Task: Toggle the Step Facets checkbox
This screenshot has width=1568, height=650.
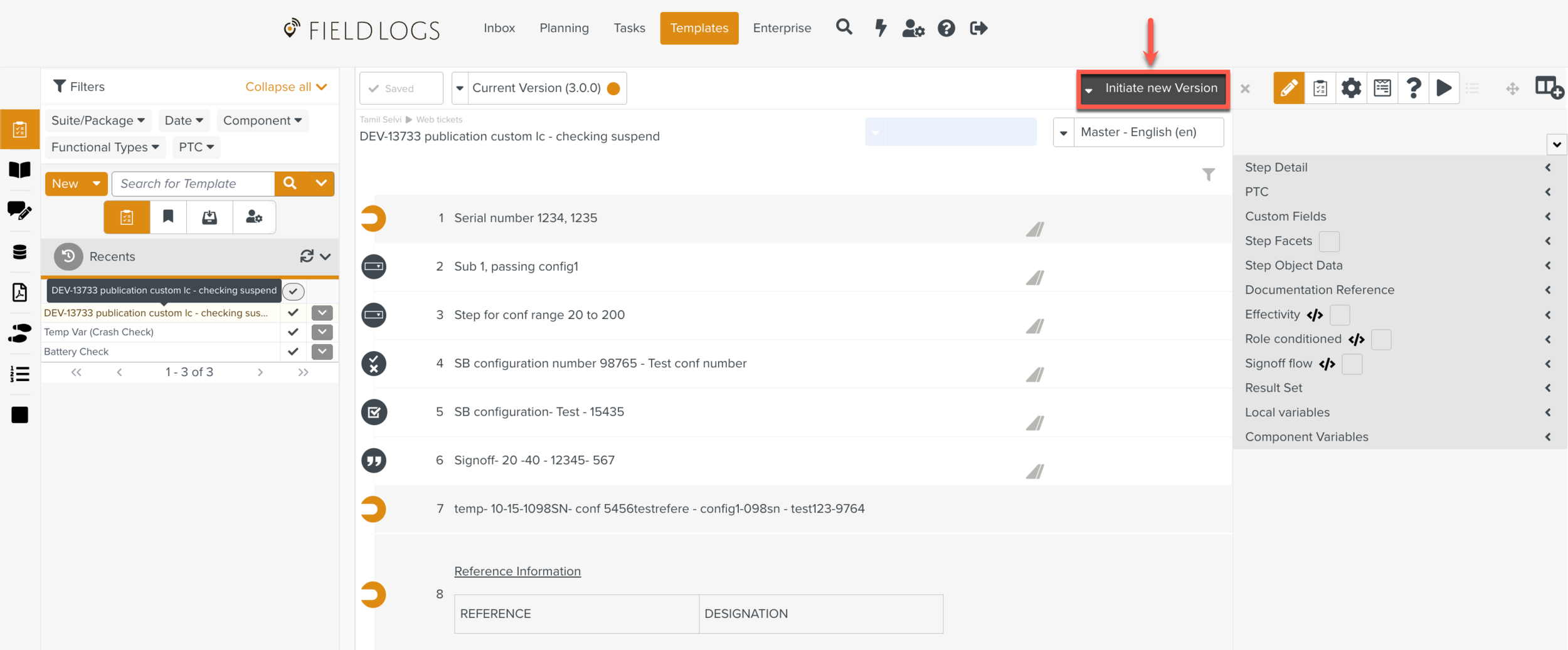Action: pyautogui.click(x=1329, y=241)
